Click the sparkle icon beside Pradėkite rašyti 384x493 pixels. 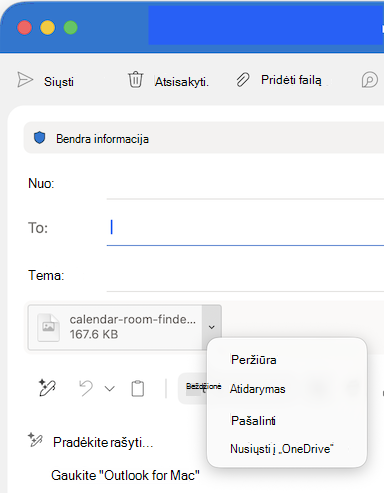[35, 440]
